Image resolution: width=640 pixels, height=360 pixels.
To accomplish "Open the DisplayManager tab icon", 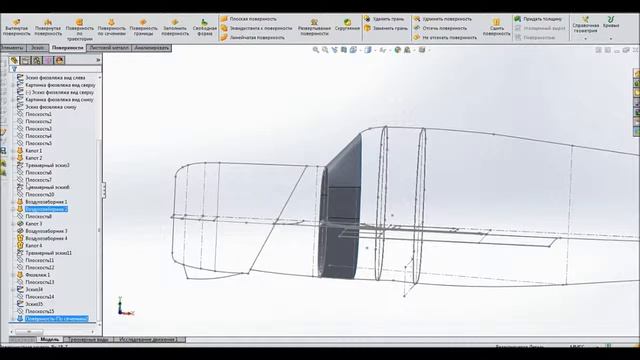I will [60, 60].
